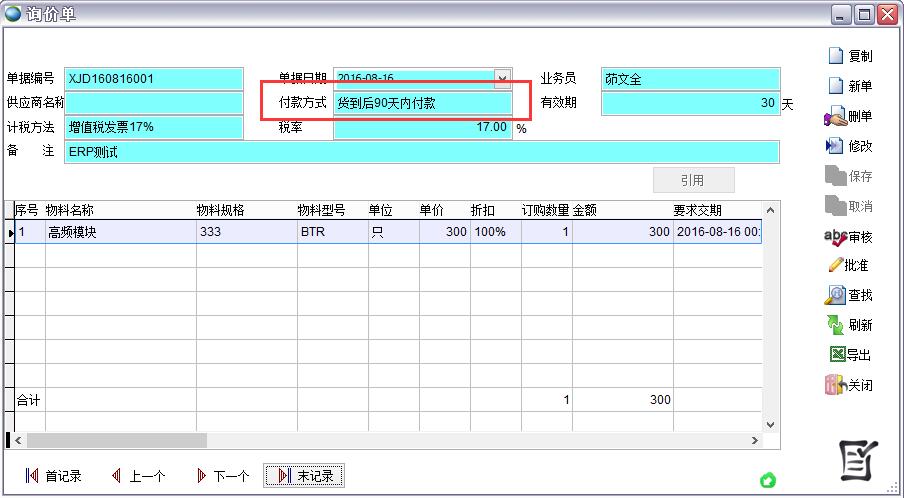Jump to first record 首记录

coord(53,476)
